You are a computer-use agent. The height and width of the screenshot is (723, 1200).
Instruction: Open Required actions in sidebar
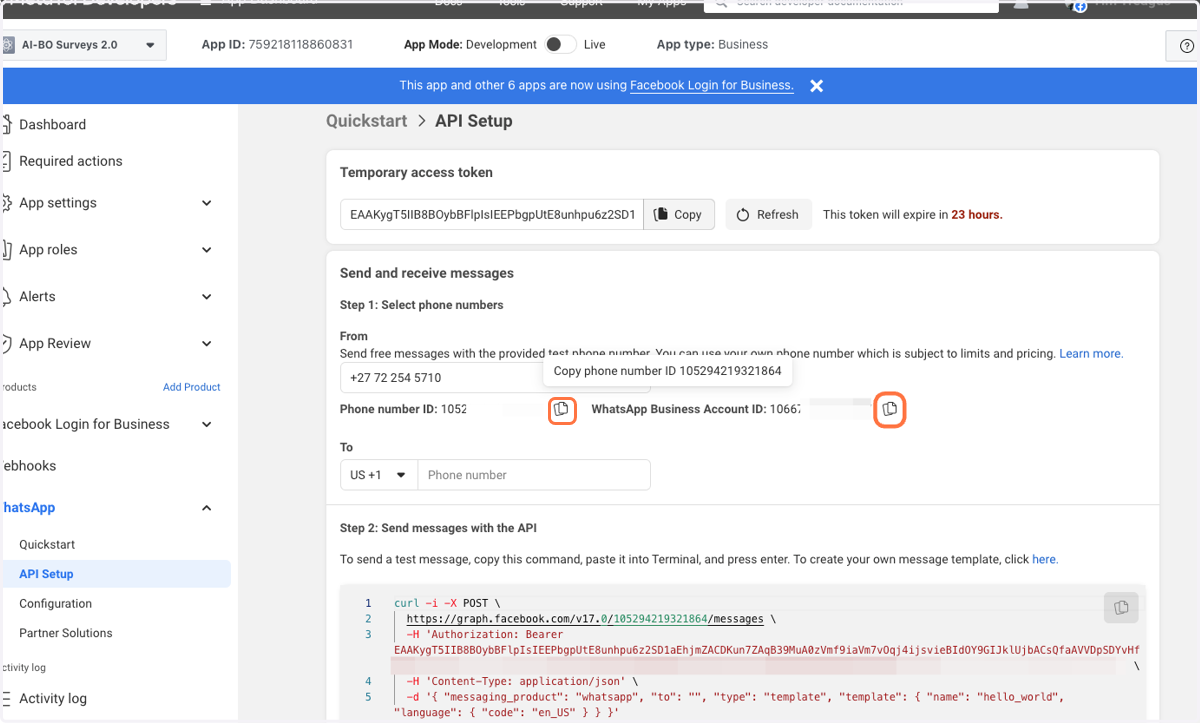coord(71,161)
